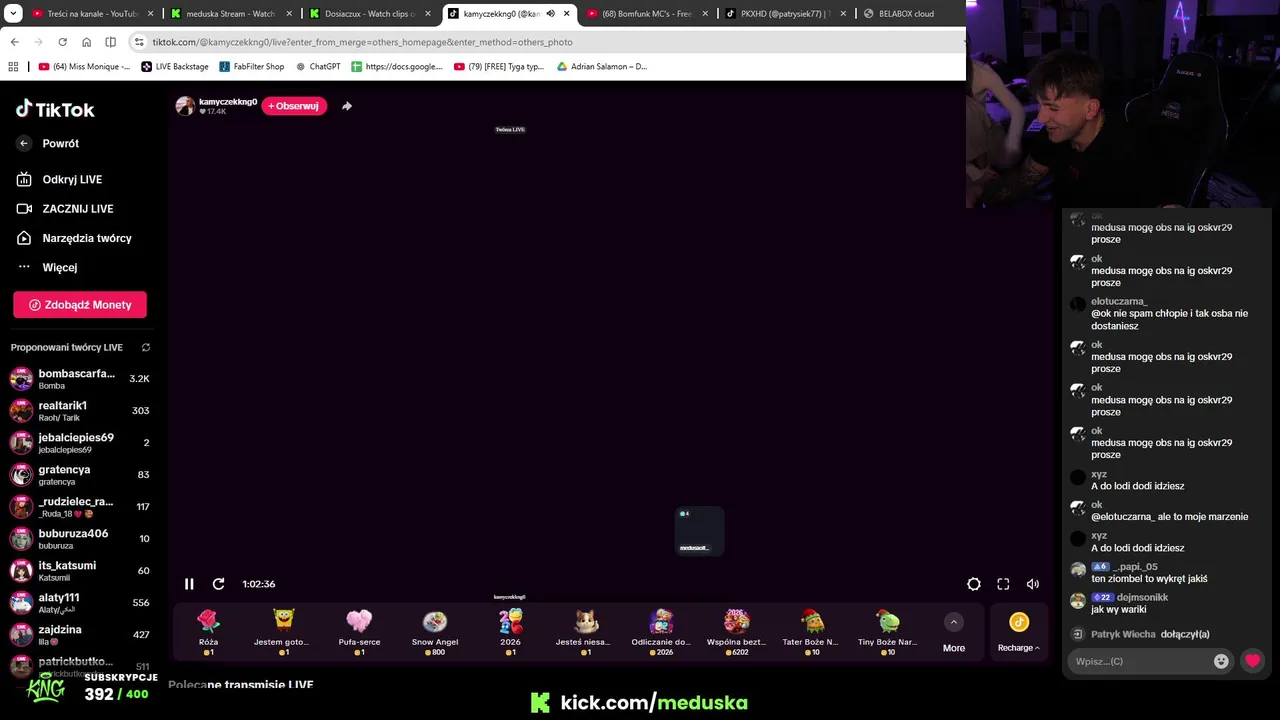Send the Róża rose gift
The width and height of the screenshot is (1280, 720).
coord(208,632)
